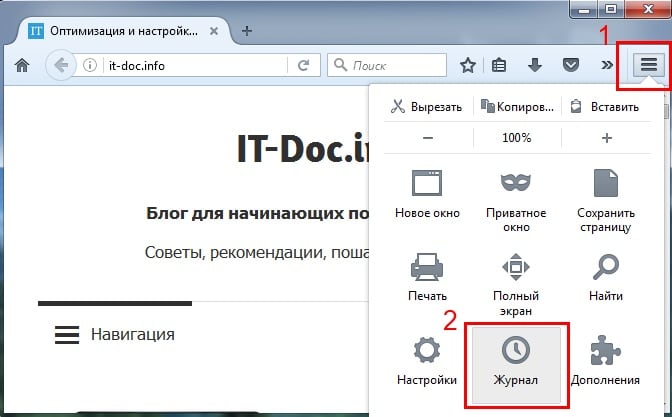Toggle the hamburger menu button
672x417 pixels.
coord(649,66)
